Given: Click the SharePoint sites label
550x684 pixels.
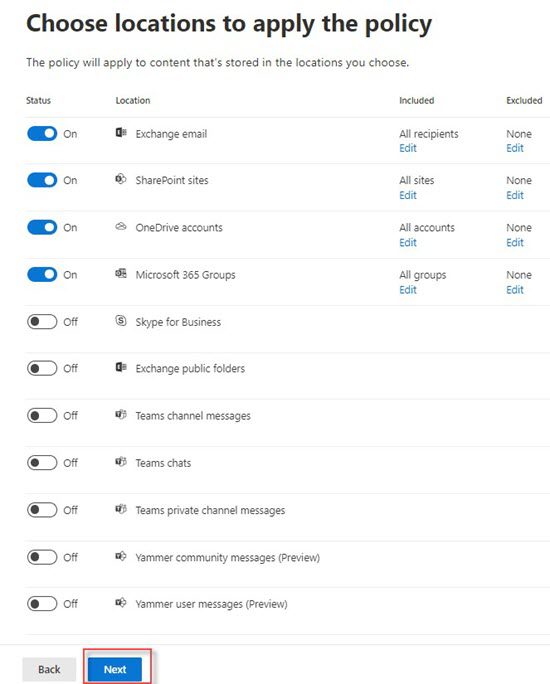Looking at the screenshot, I should pos(172,180).
